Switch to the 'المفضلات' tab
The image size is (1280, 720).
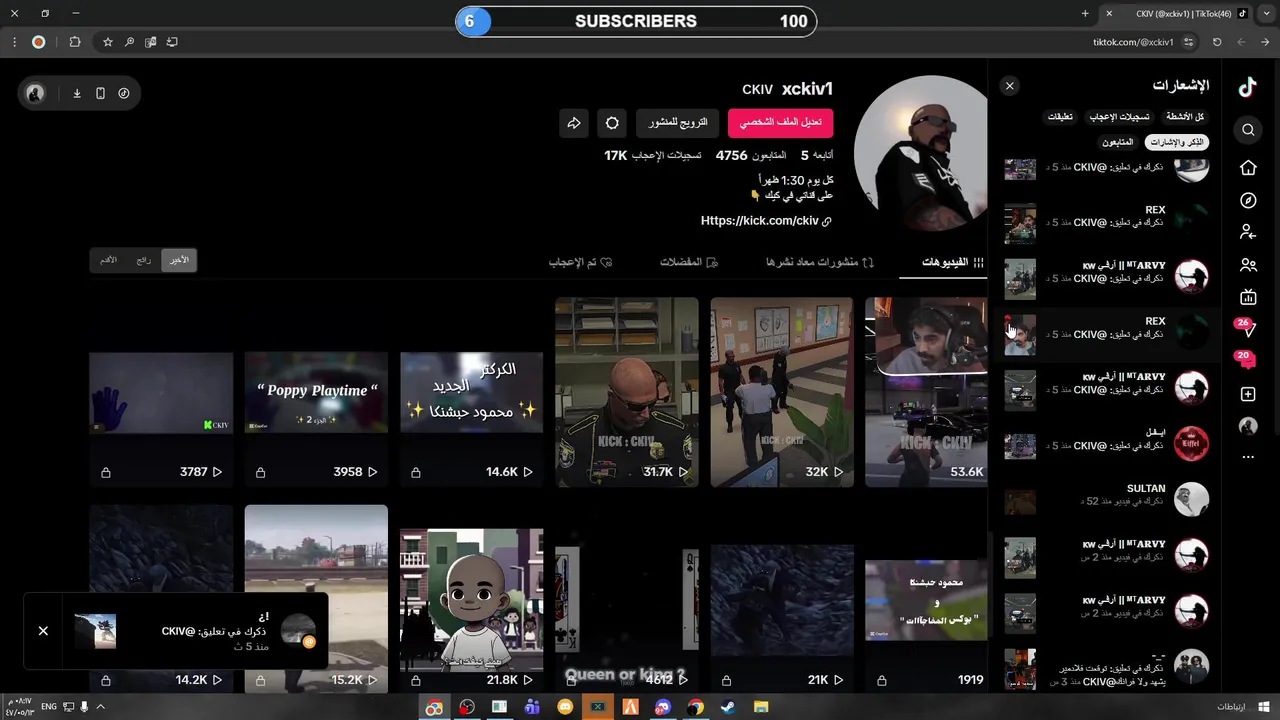(689, 262)
